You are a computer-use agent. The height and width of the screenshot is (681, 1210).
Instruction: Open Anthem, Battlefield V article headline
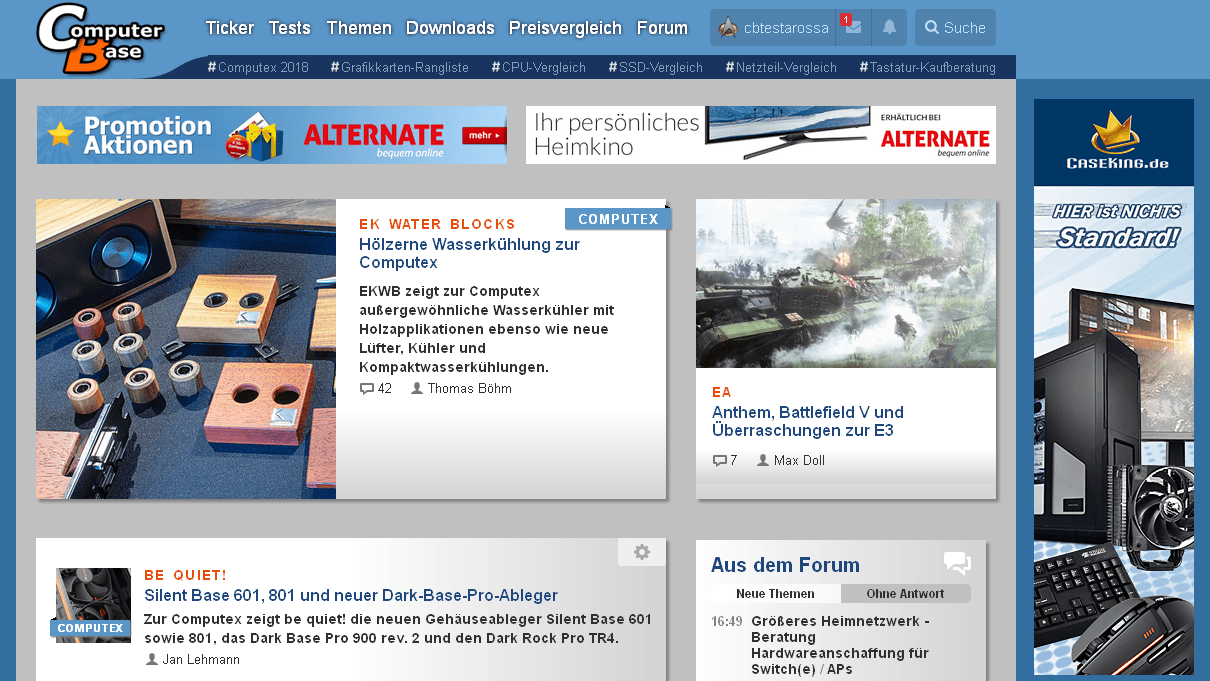pyautogui.click(x=808, y=421)
